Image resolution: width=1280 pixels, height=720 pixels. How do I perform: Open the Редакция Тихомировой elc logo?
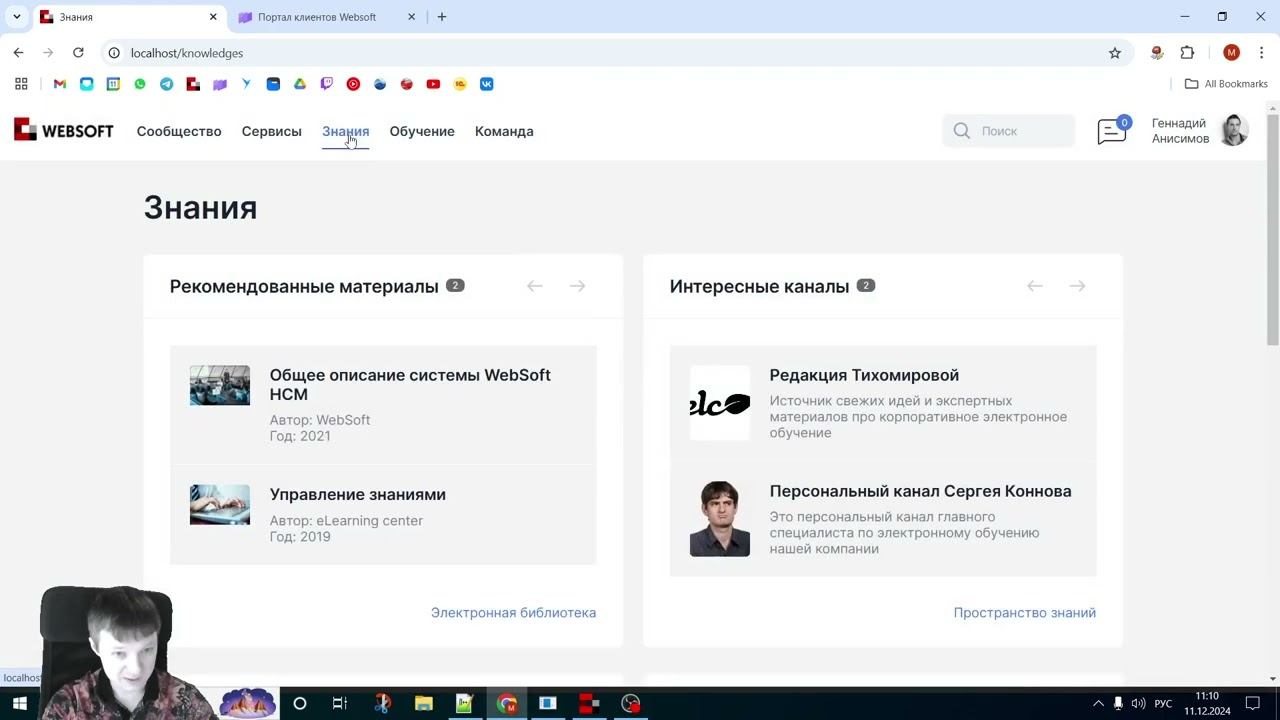[720, 403]
